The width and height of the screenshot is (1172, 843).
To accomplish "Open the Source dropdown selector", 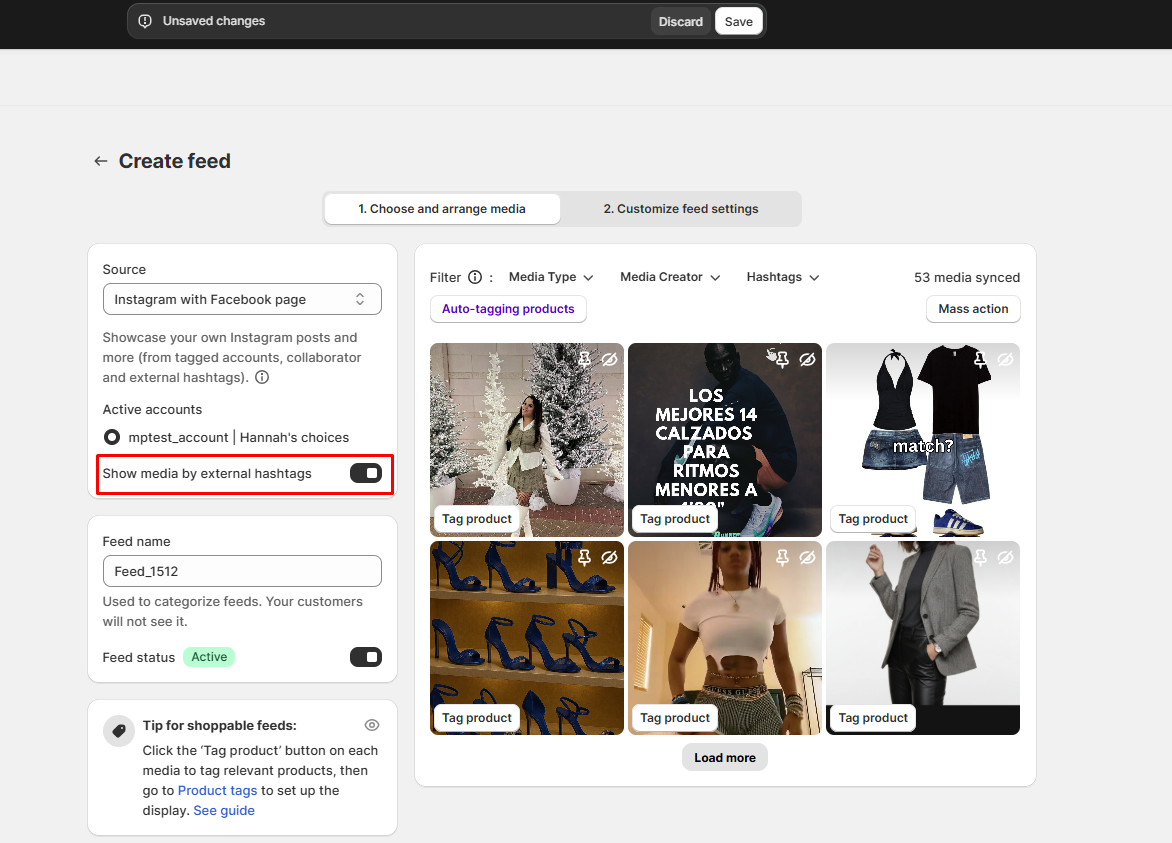I will coord(242,299).
